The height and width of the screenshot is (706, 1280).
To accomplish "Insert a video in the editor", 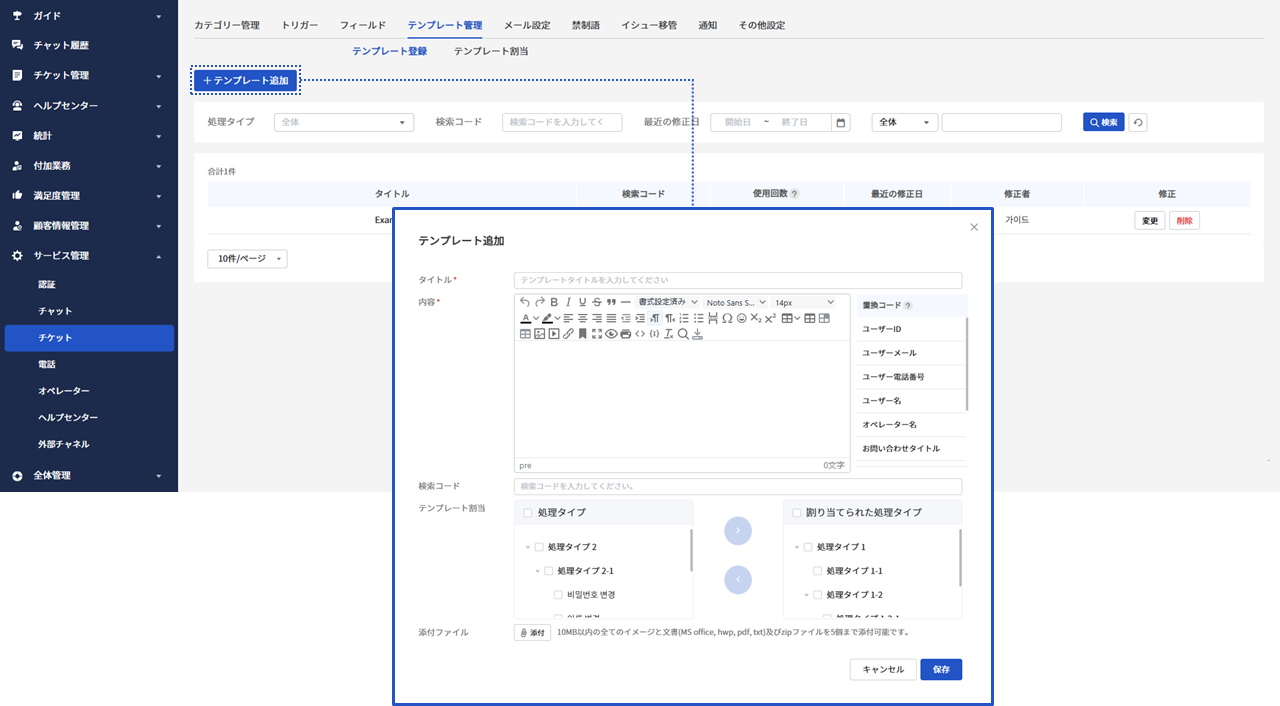I will click(x=554, y=334).
